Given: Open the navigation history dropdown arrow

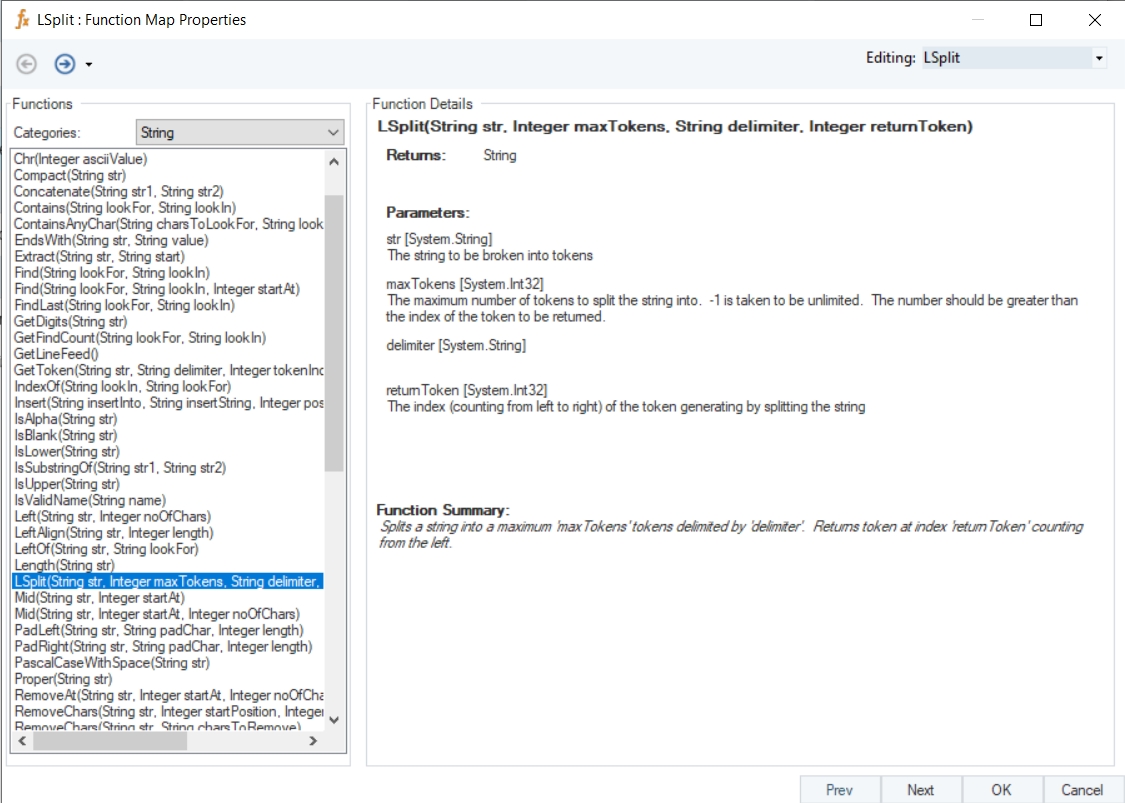Looking at the screenshot, I should [89, 65].
